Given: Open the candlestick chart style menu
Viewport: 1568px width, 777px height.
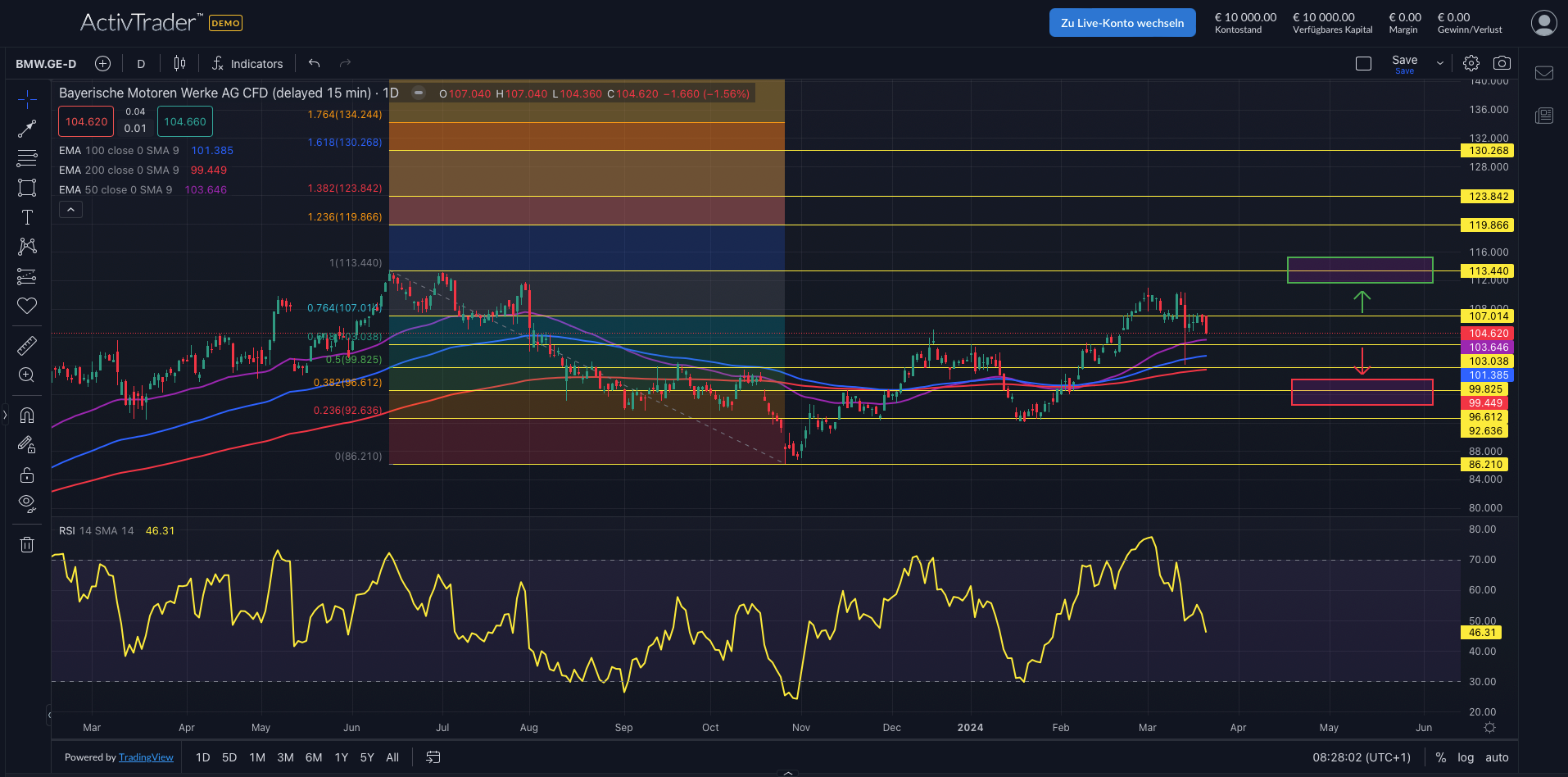Looking at the screenshot, I should (179, 63).
